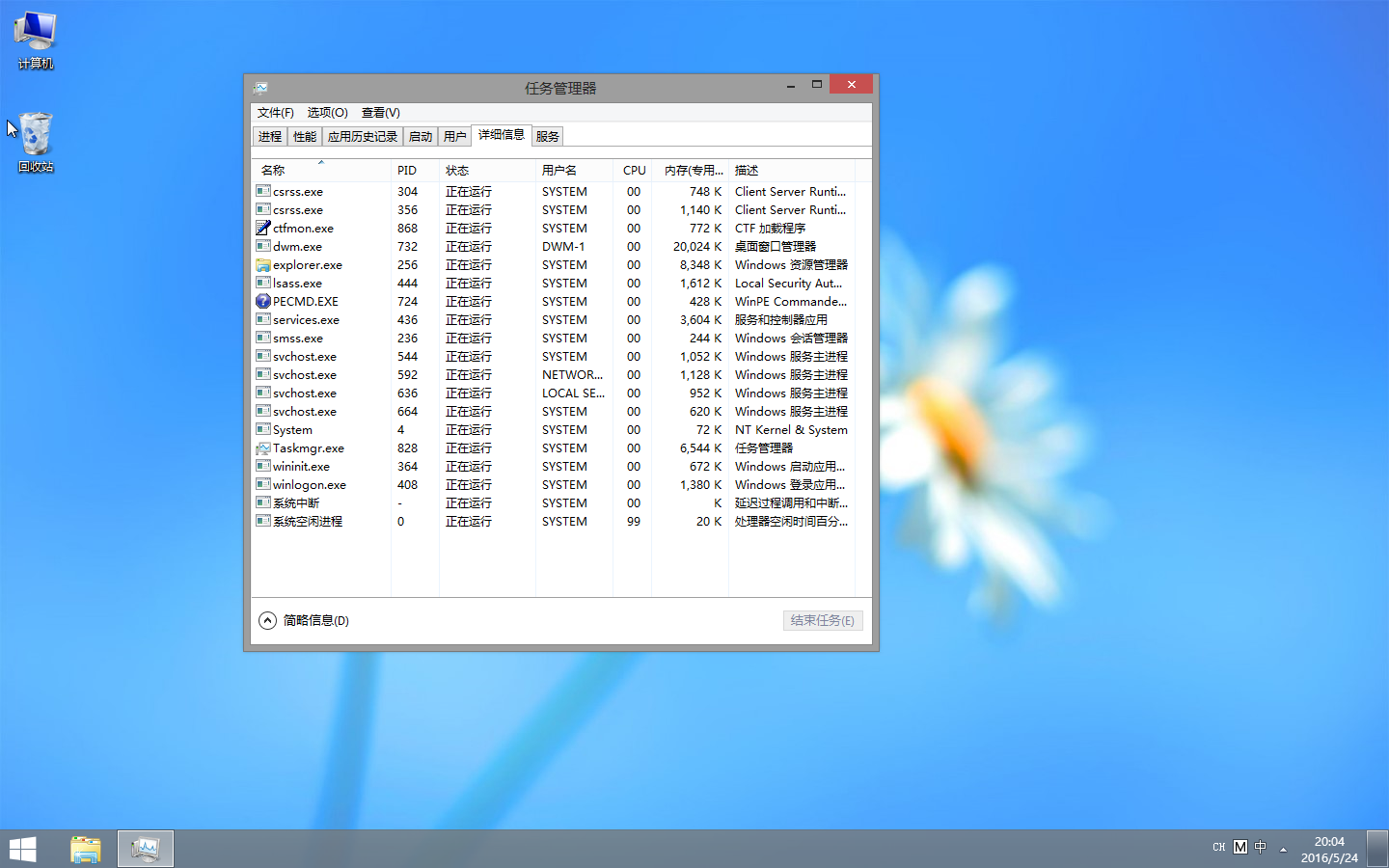Sort by the 用户名 column header

point(574,170)
